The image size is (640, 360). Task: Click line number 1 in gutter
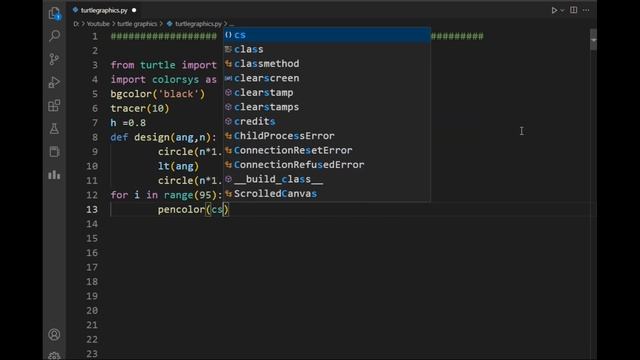coord(95,36)
